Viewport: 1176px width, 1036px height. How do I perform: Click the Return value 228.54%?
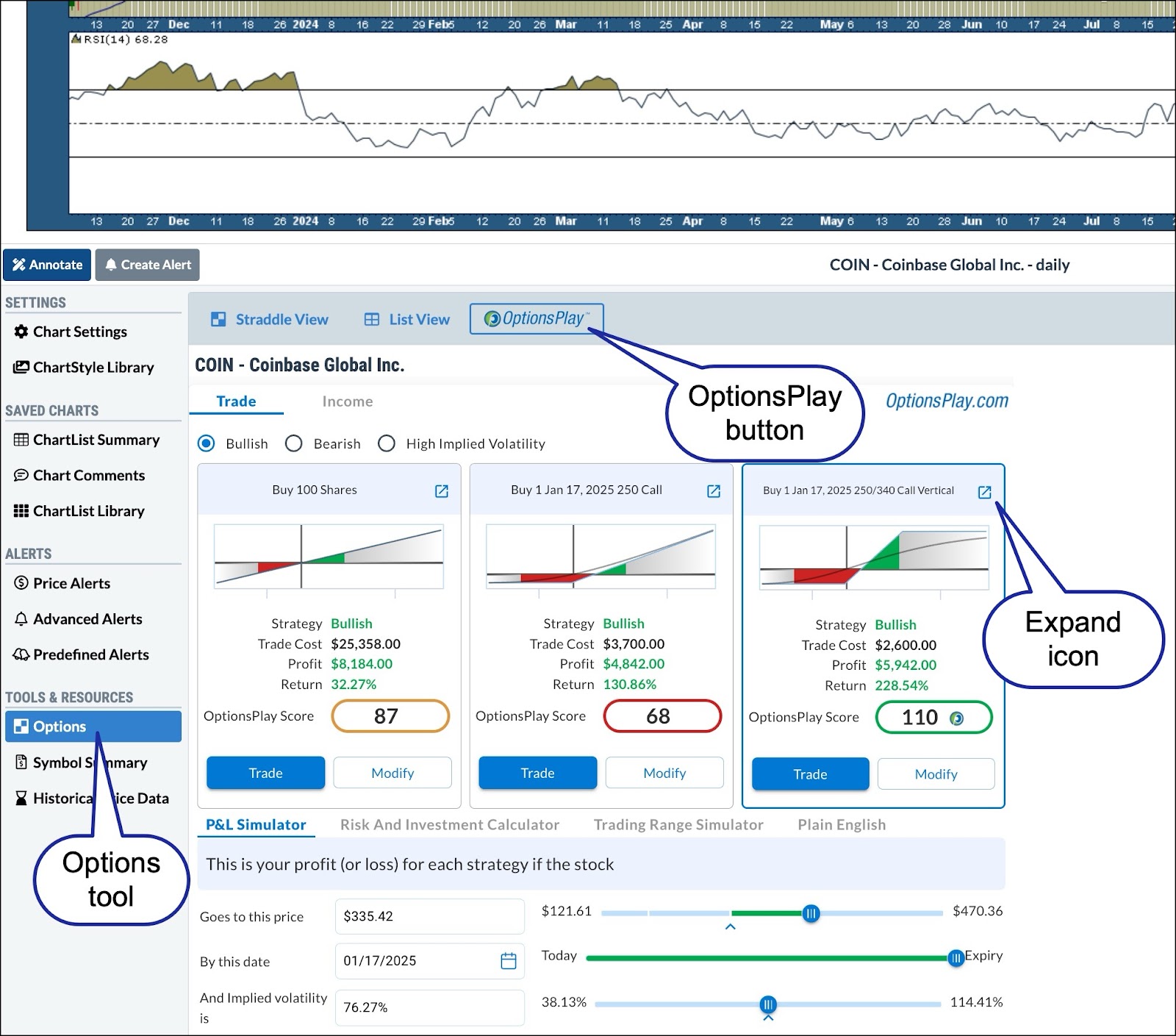click(901, 685)
